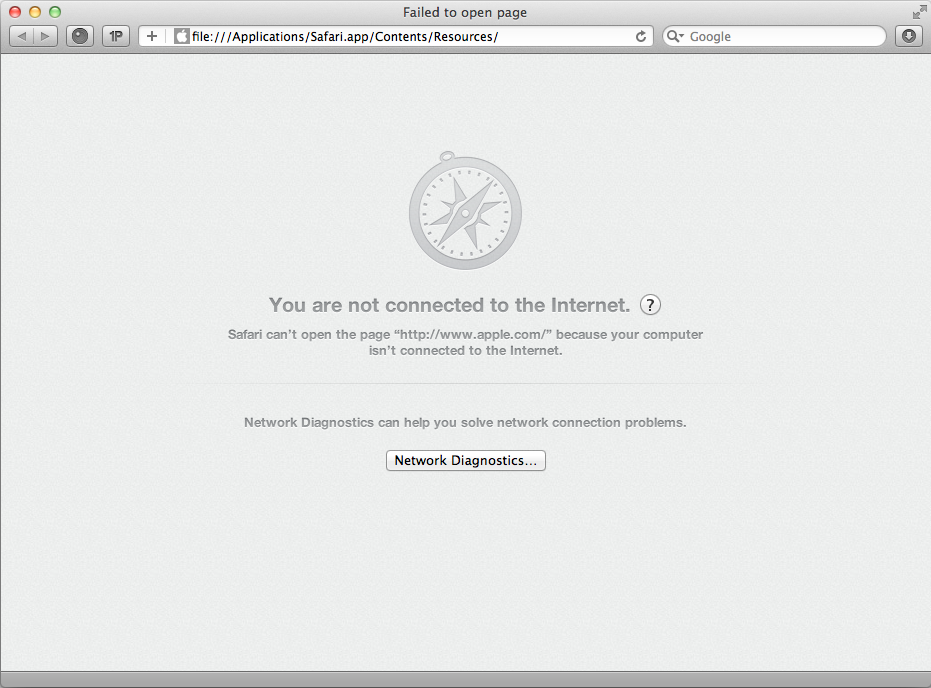Expand the magnifier search engine dropdown

click(675, 36)
